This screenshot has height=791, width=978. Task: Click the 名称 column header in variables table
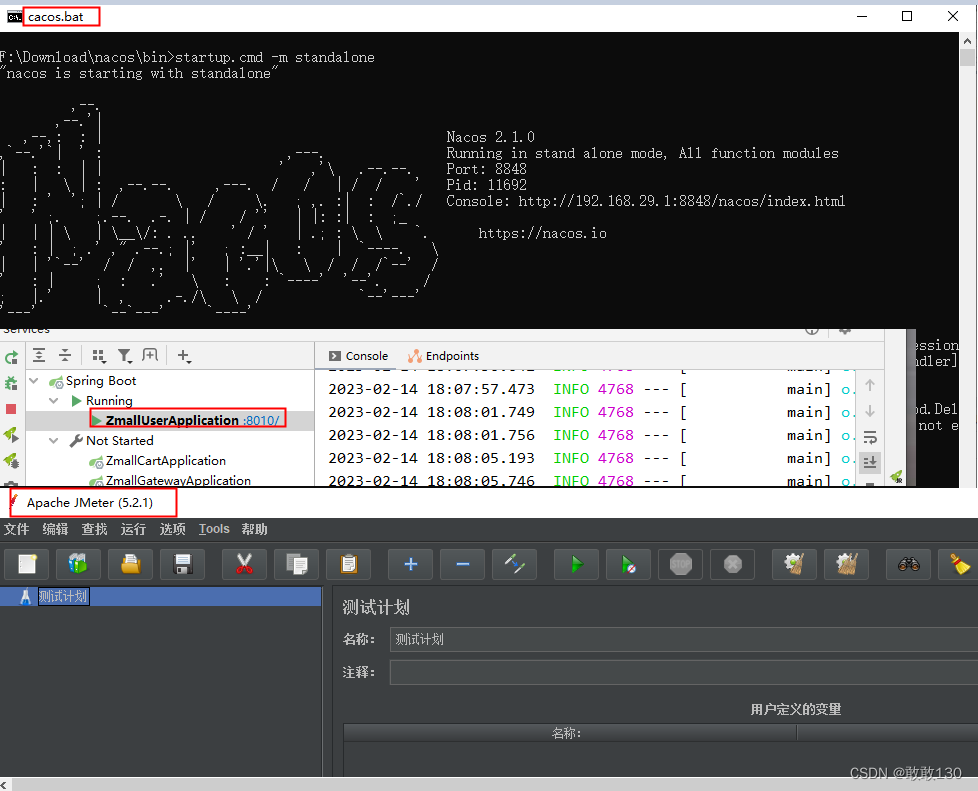(x=569, y=733)
